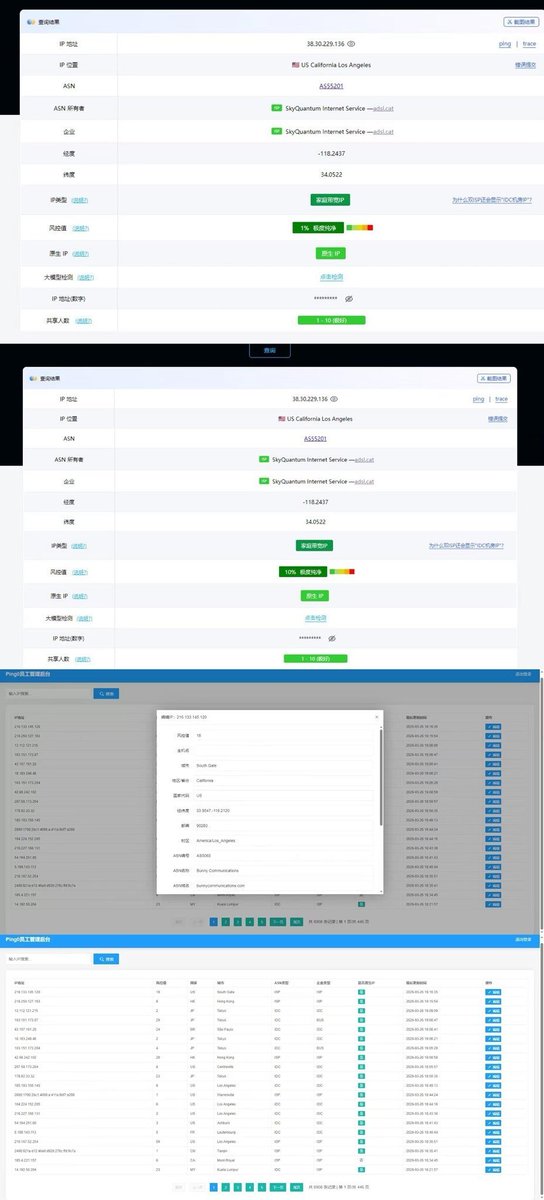
Task: Click adsl.cat link in 企业 row, 1% panel
Action: pos(383,131)
